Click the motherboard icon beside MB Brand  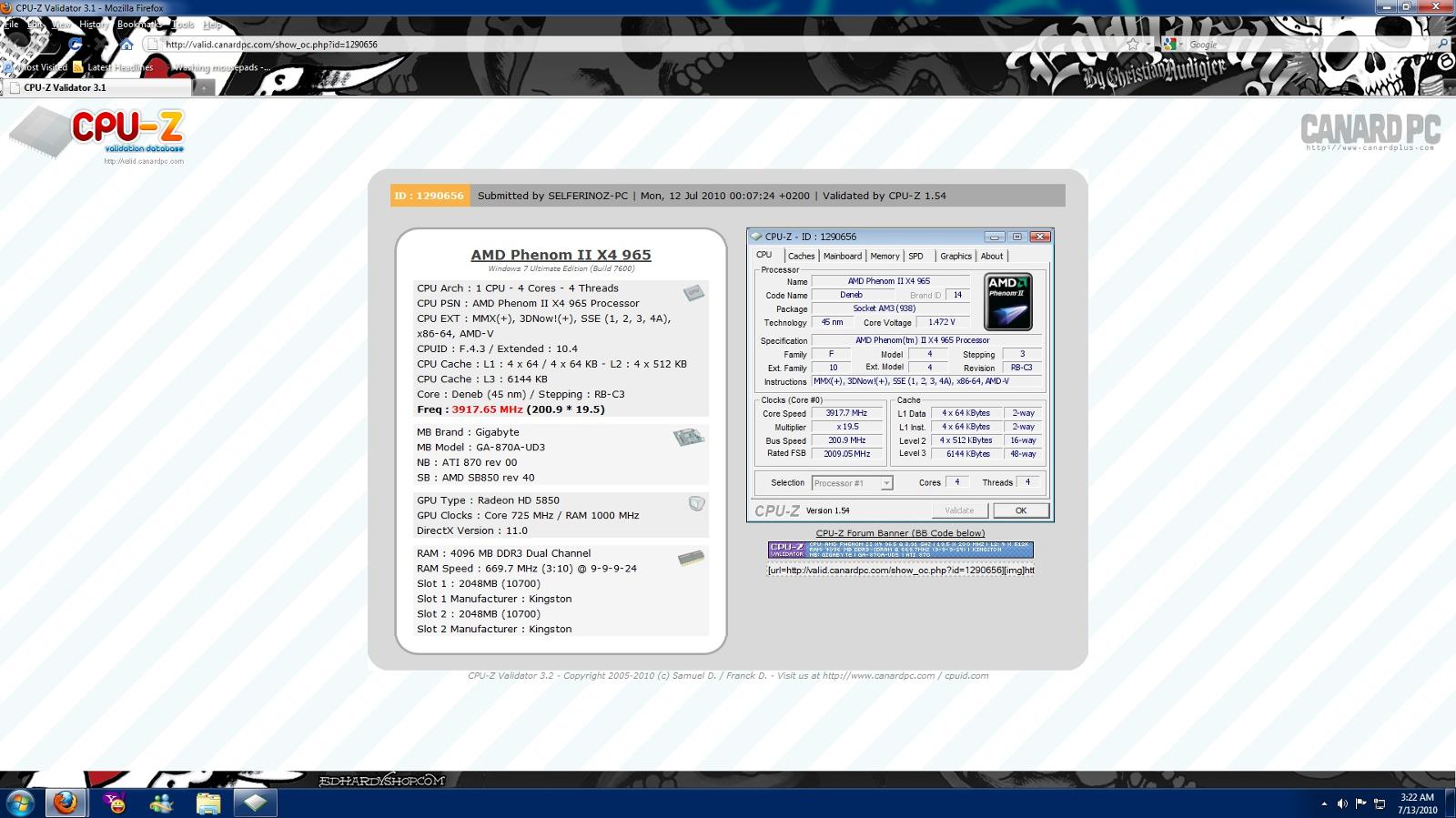689,438
